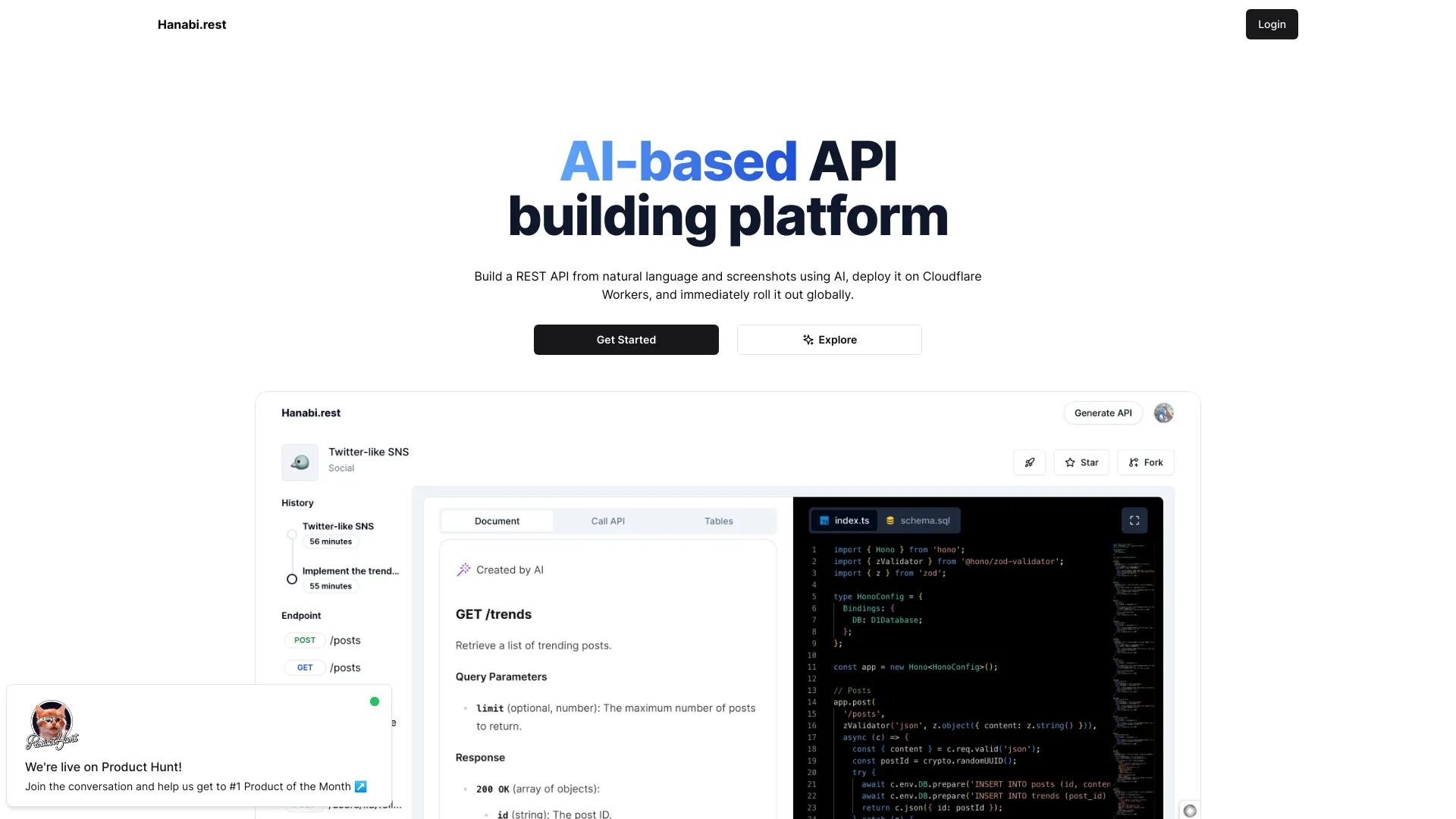
Task: Click the Get Started button
Action: pyautogui.click(x=626, y=340)
